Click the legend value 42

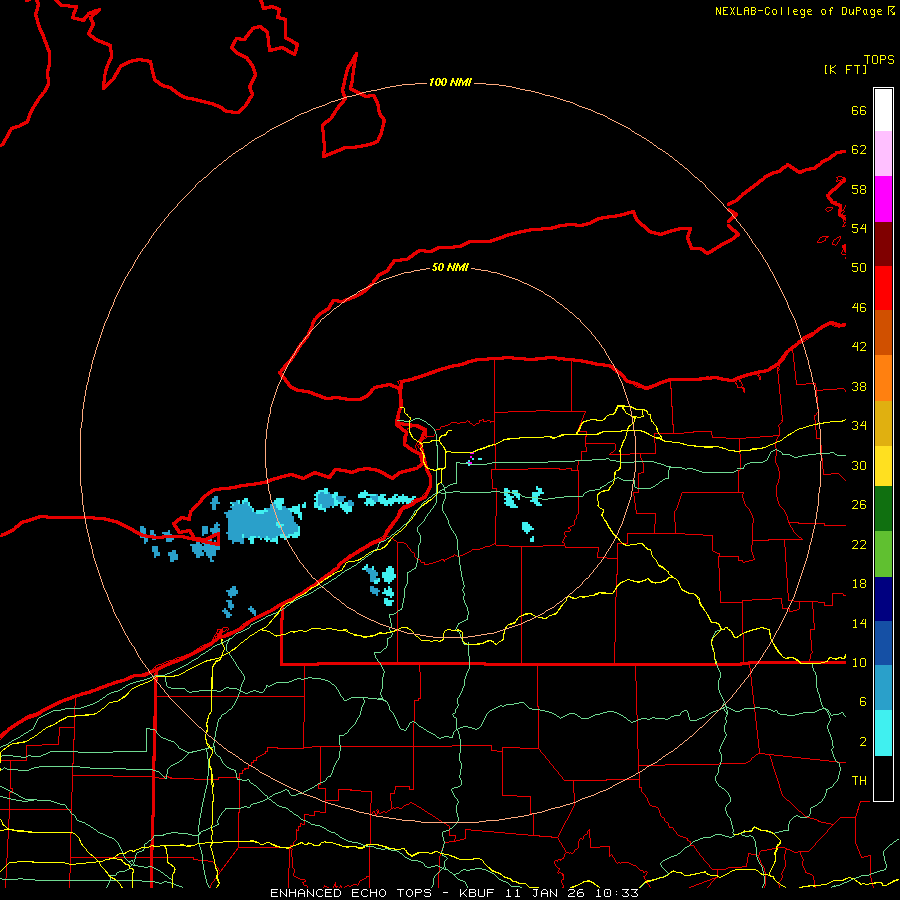(x=859, y=347)
